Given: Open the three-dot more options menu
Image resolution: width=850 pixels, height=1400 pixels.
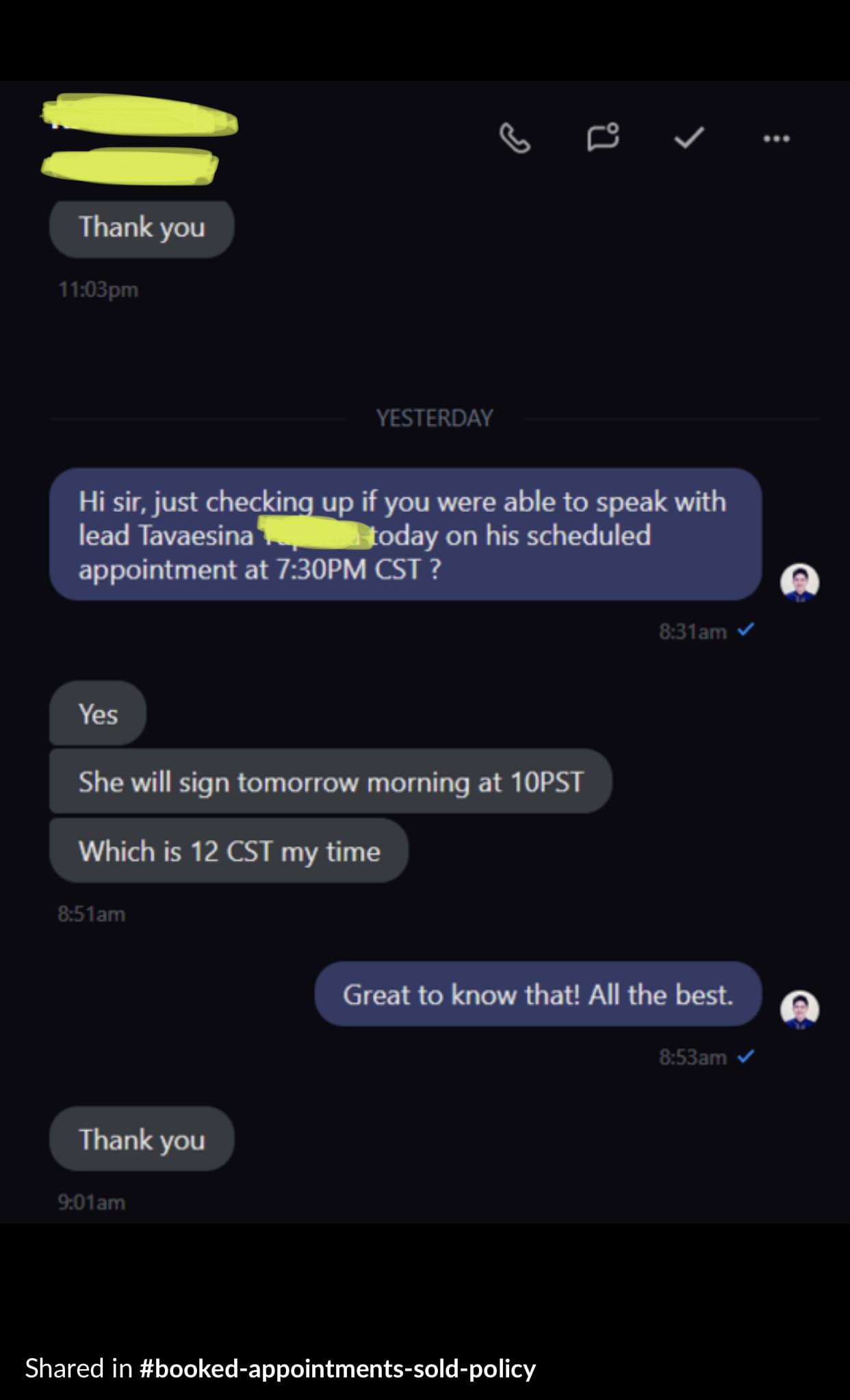Looking at the screenshot, I should 776,138.
